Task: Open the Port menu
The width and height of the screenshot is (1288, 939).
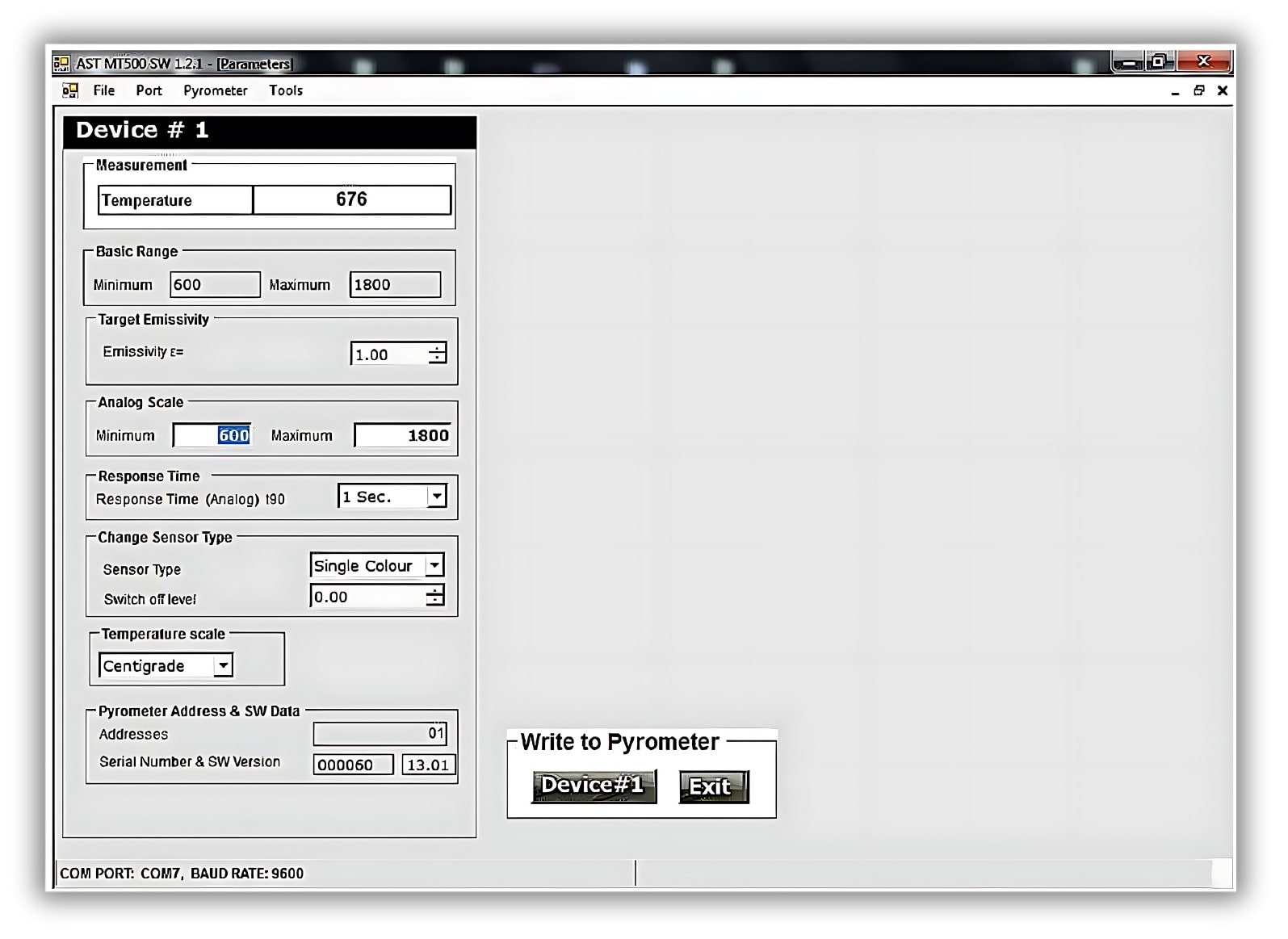Action: [149, 90]
